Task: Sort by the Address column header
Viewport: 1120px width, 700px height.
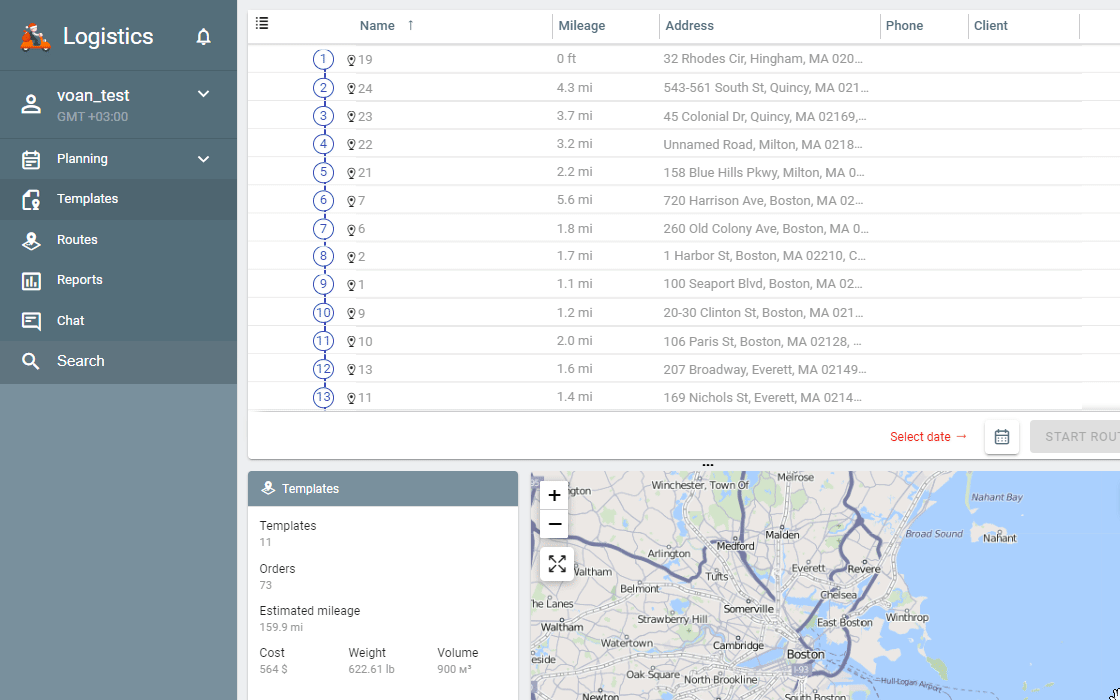Action: click(689, 26)
